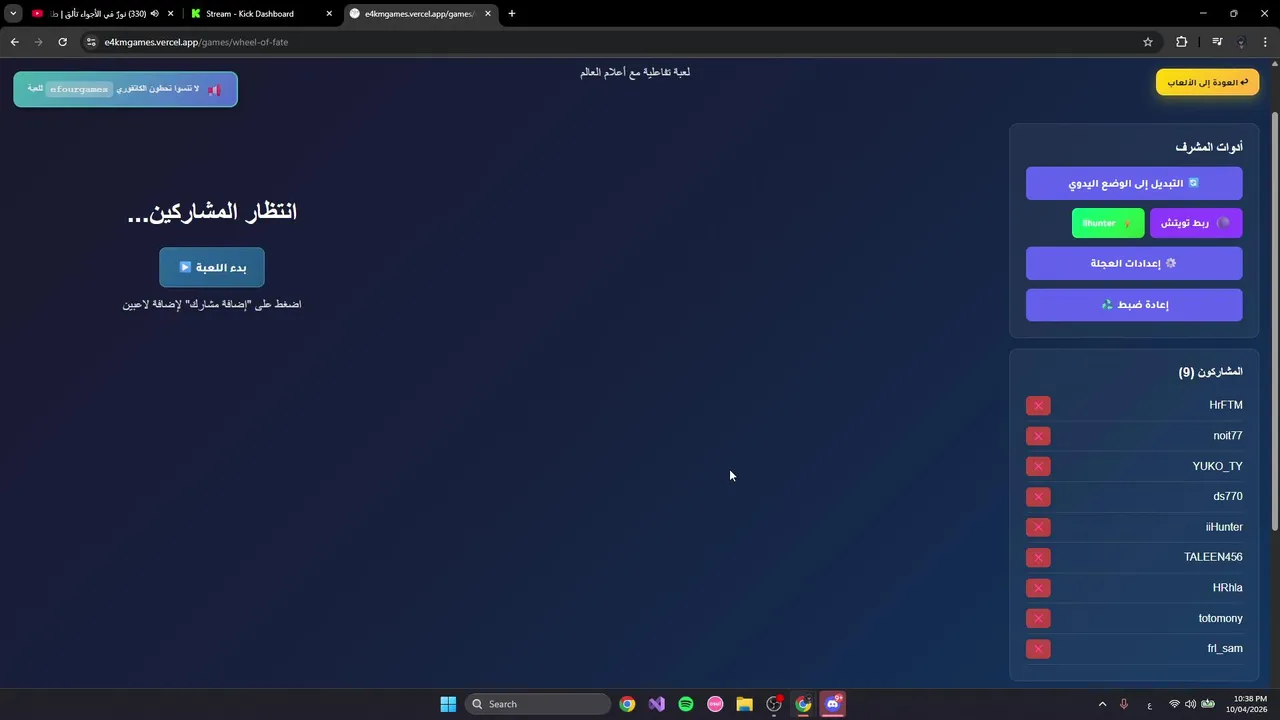Go back in browser history

point(14,42)
